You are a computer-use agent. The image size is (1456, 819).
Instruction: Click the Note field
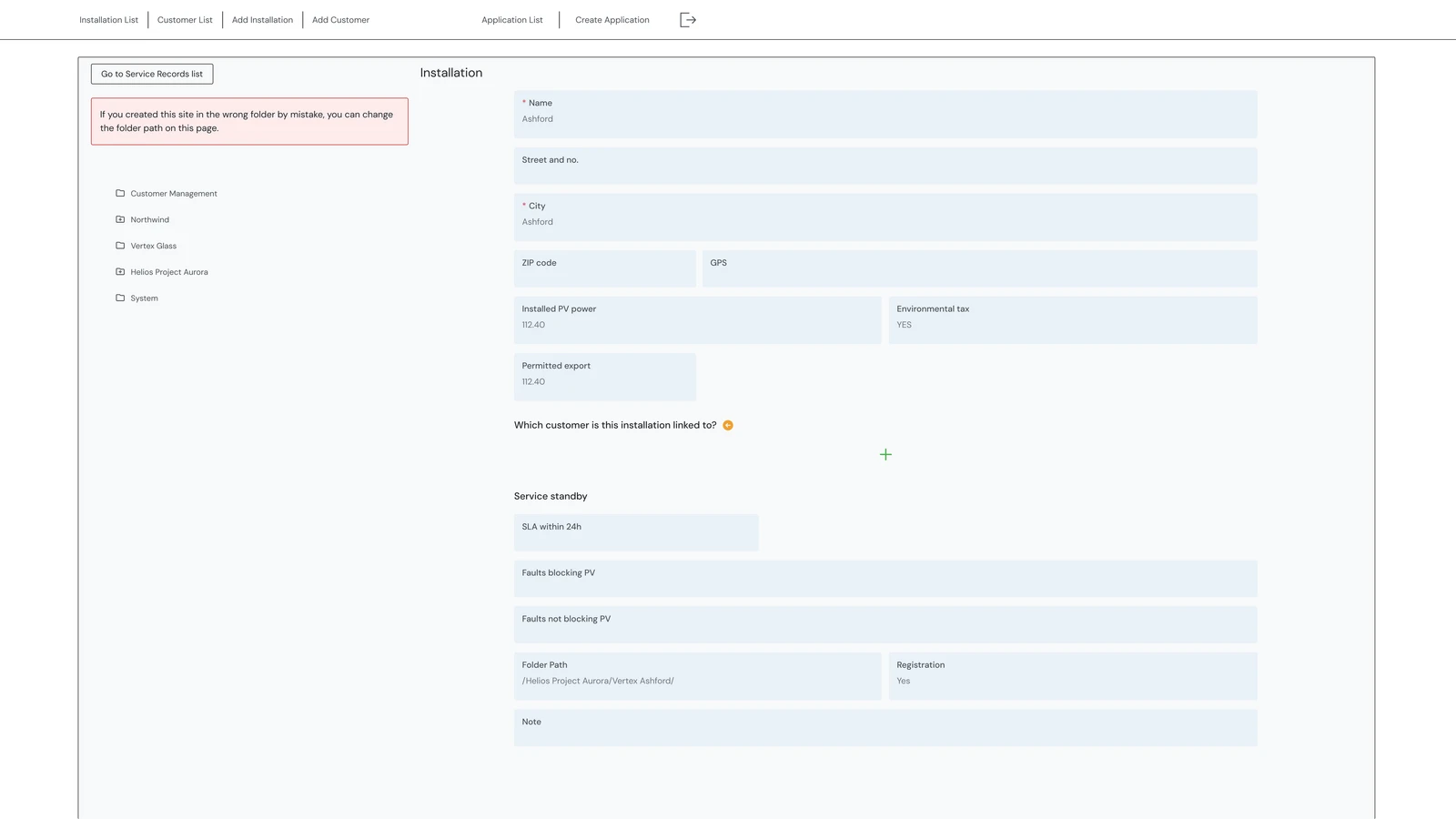pos(885,728)
